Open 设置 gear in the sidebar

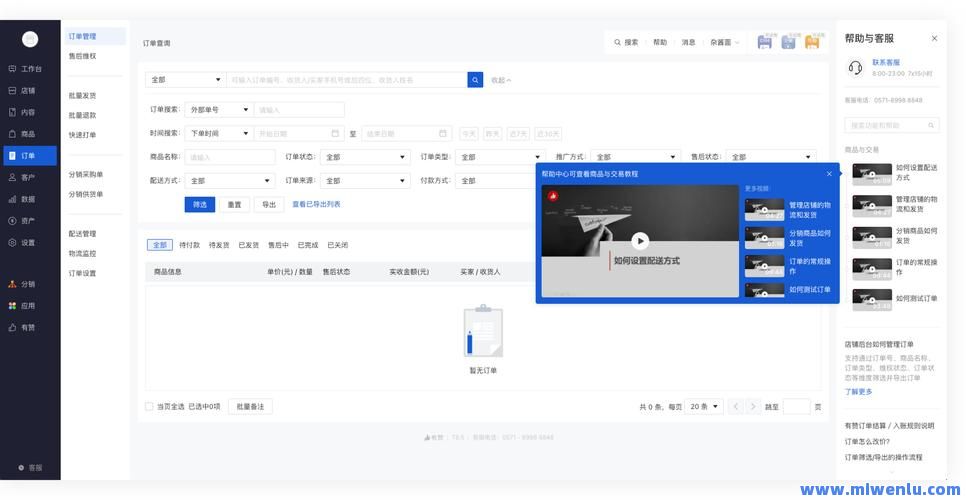point(27,242)
